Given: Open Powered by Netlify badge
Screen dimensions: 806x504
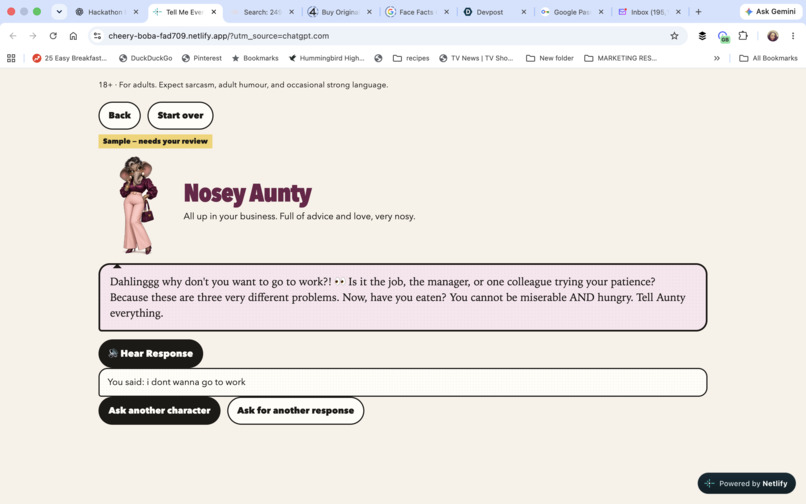Looking at the screenshot, I should pos(746,483).
